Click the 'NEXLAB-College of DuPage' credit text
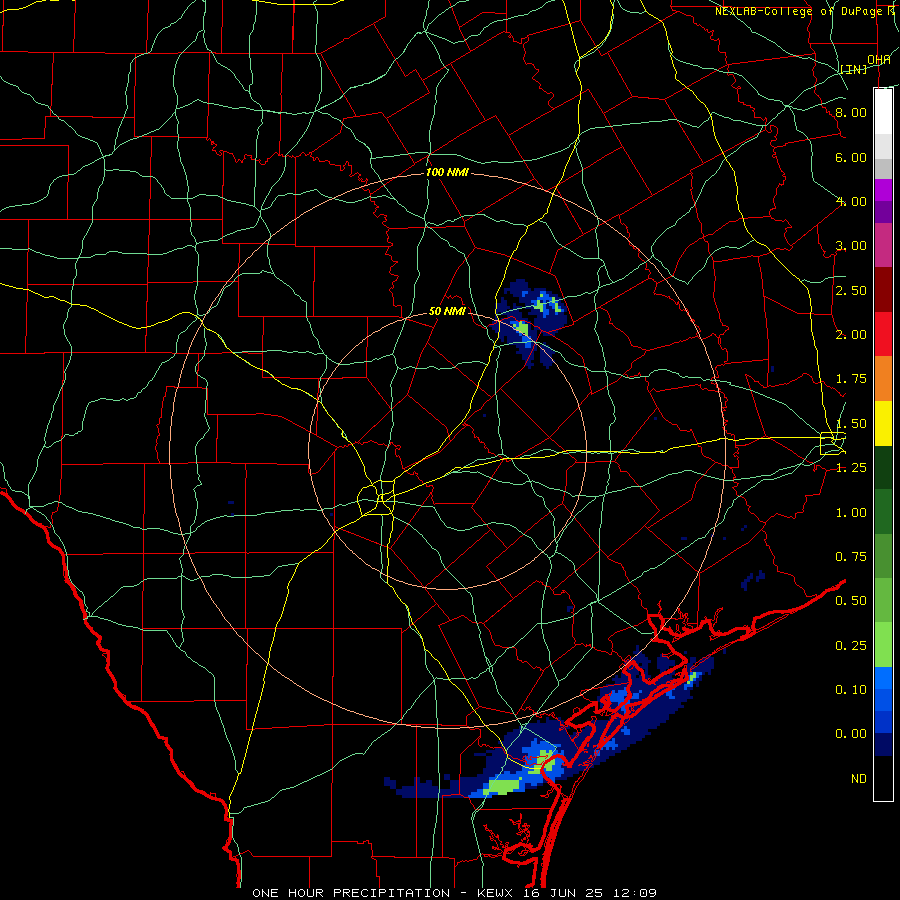 pos(800,11)
